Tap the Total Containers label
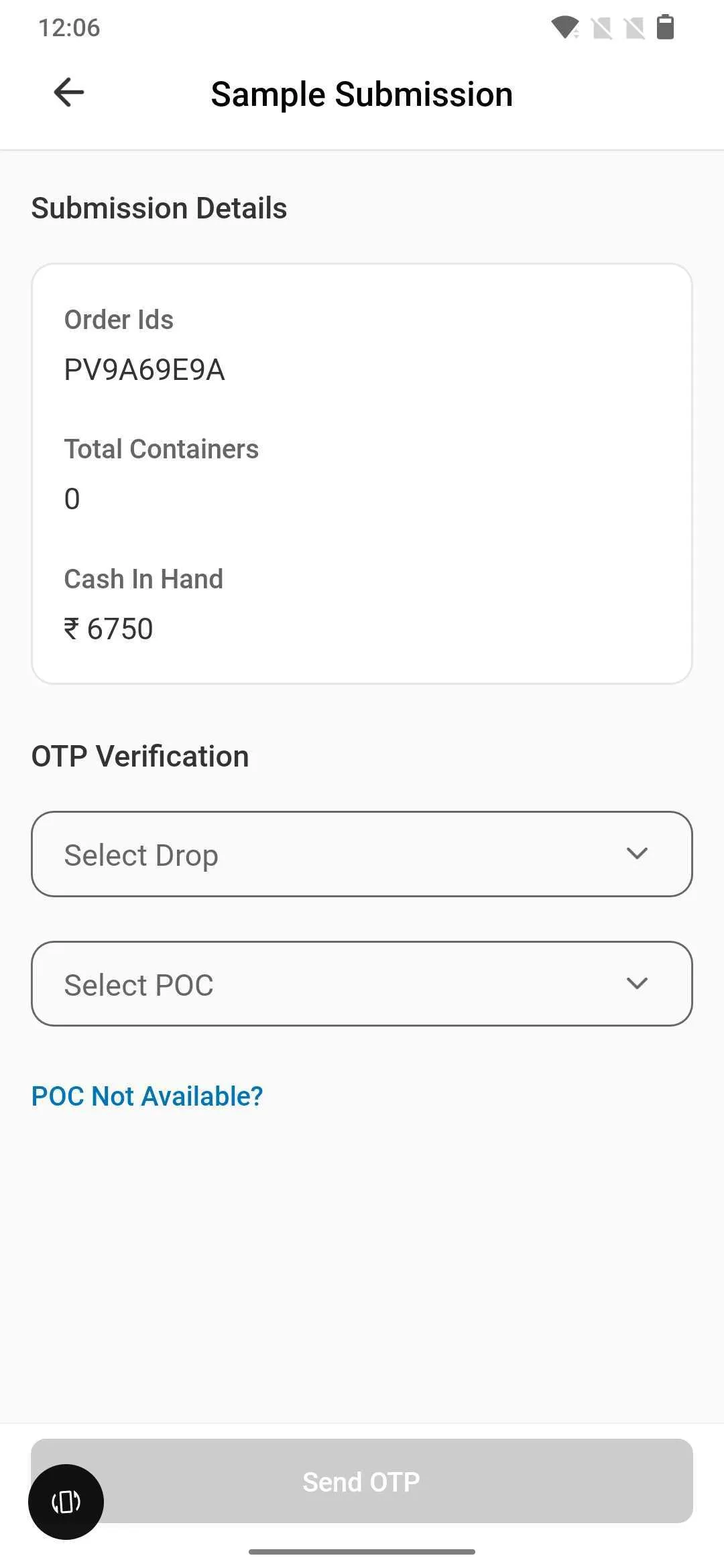This screenshot has height=1568, width=724. (161, 449)
